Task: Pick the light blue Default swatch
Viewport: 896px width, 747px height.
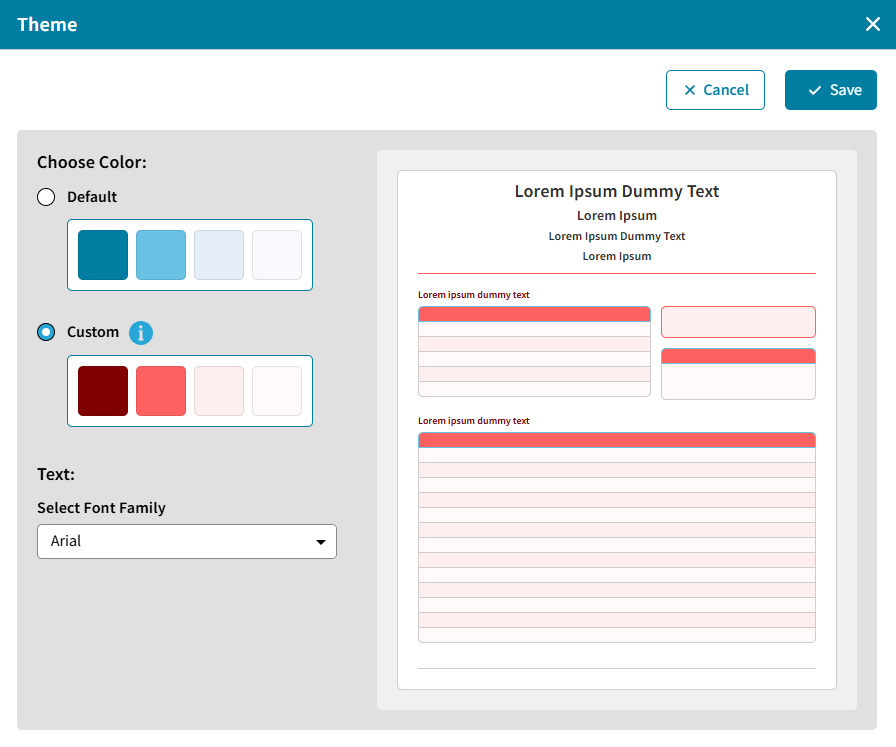Action: tap(161, 255)
